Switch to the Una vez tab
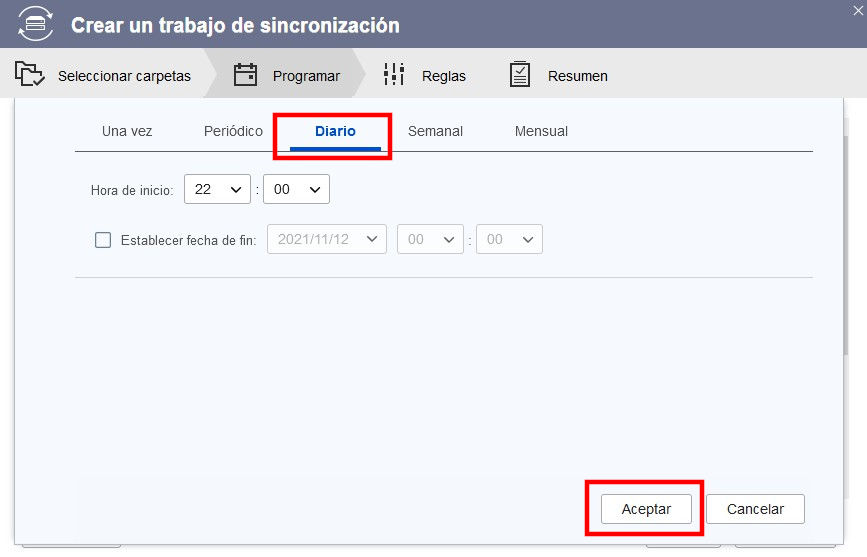 point(127,131)
